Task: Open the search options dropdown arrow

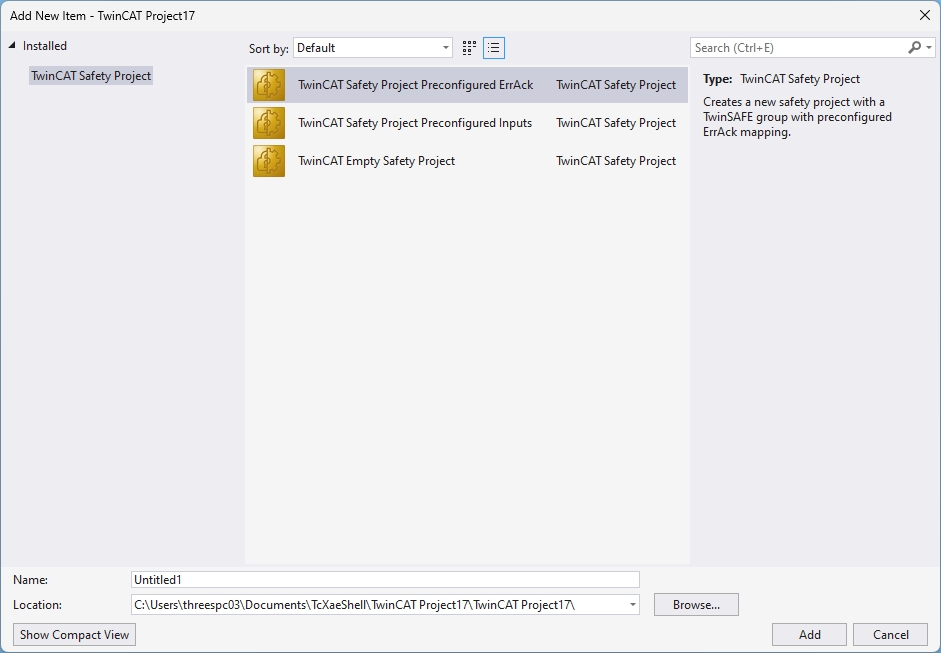Action: 929,47
